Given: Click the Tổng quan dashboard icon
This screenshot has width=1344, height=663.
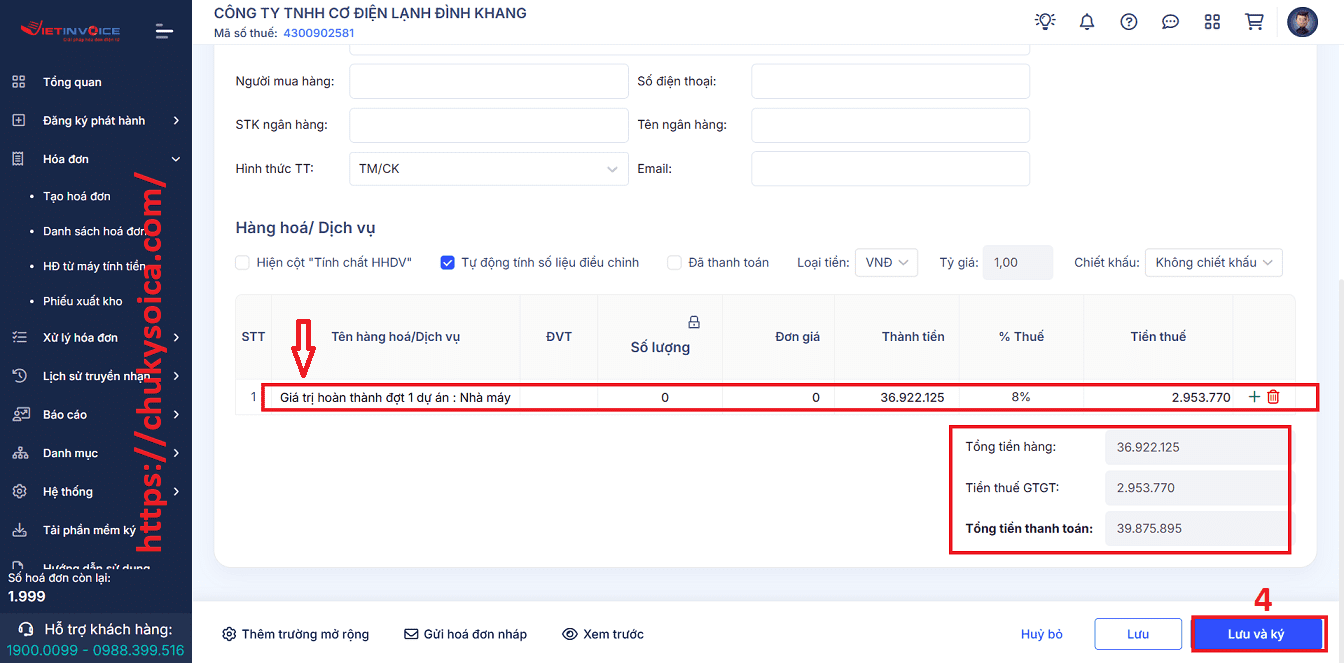Looking at the screenshot, I should pyautogui.click(x=19, y=82).
